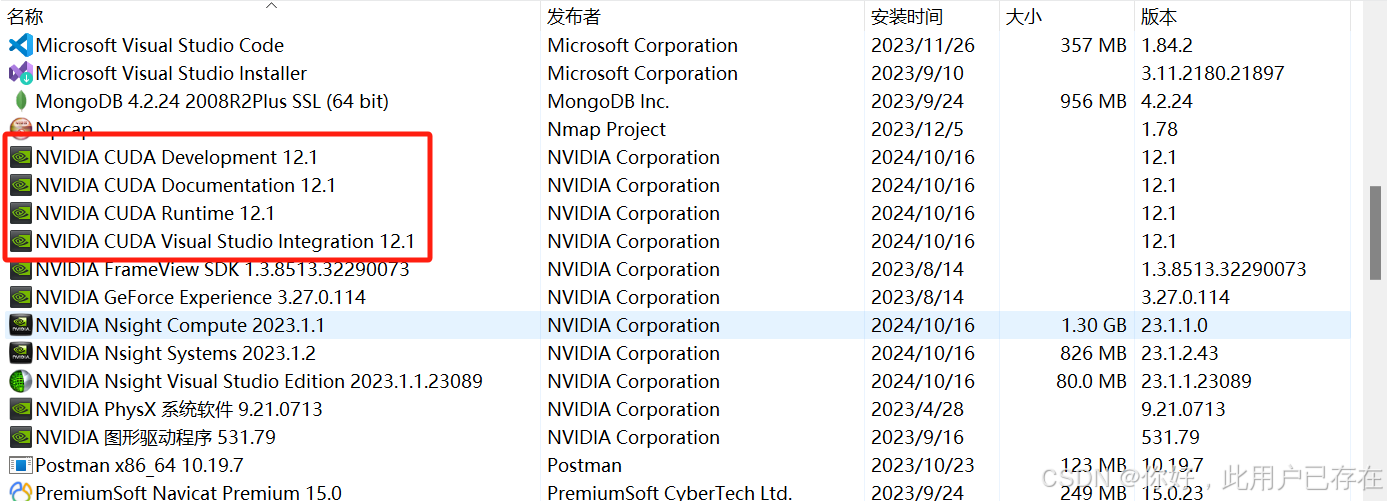Click size value 357 MB

[x=1093, y=45]
